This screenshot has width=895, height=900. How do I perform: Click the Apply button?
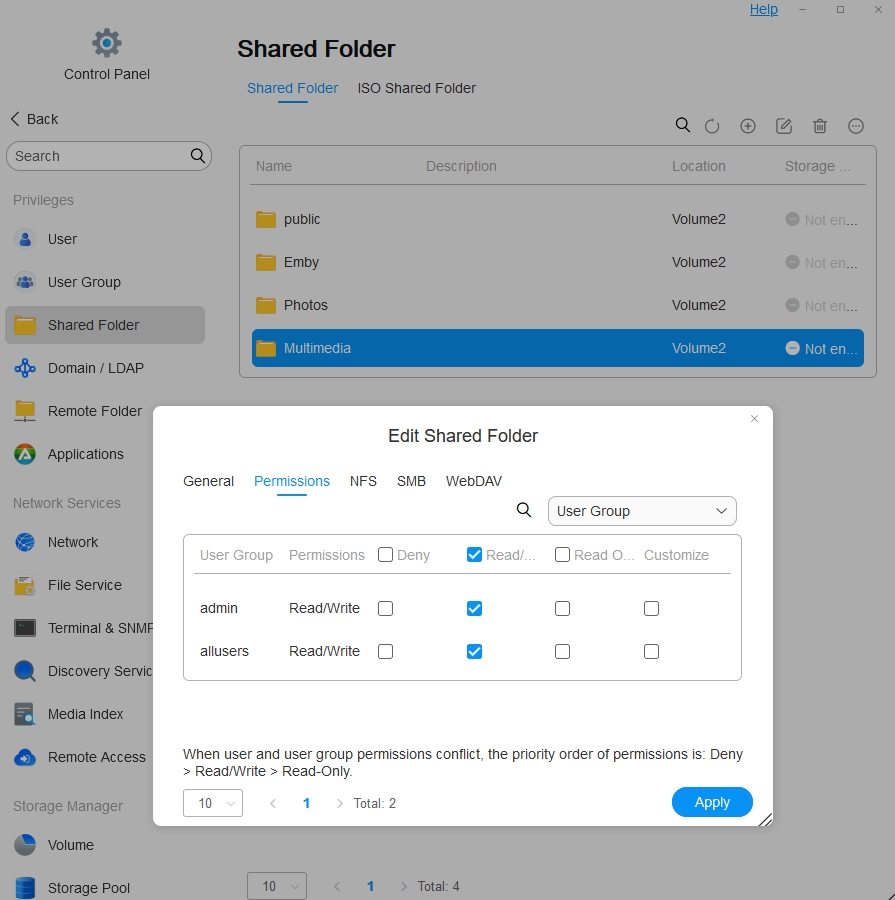click(712, 802)
